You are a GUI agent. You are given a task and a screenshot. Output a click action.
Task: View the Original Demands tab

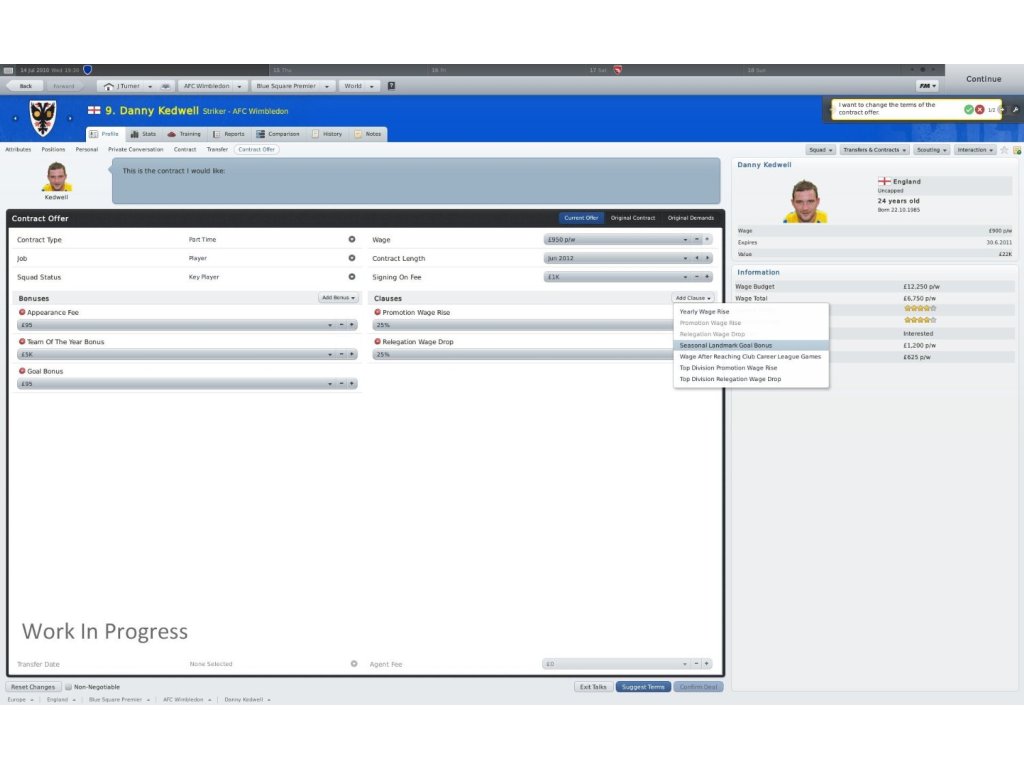tap(690, 218)
